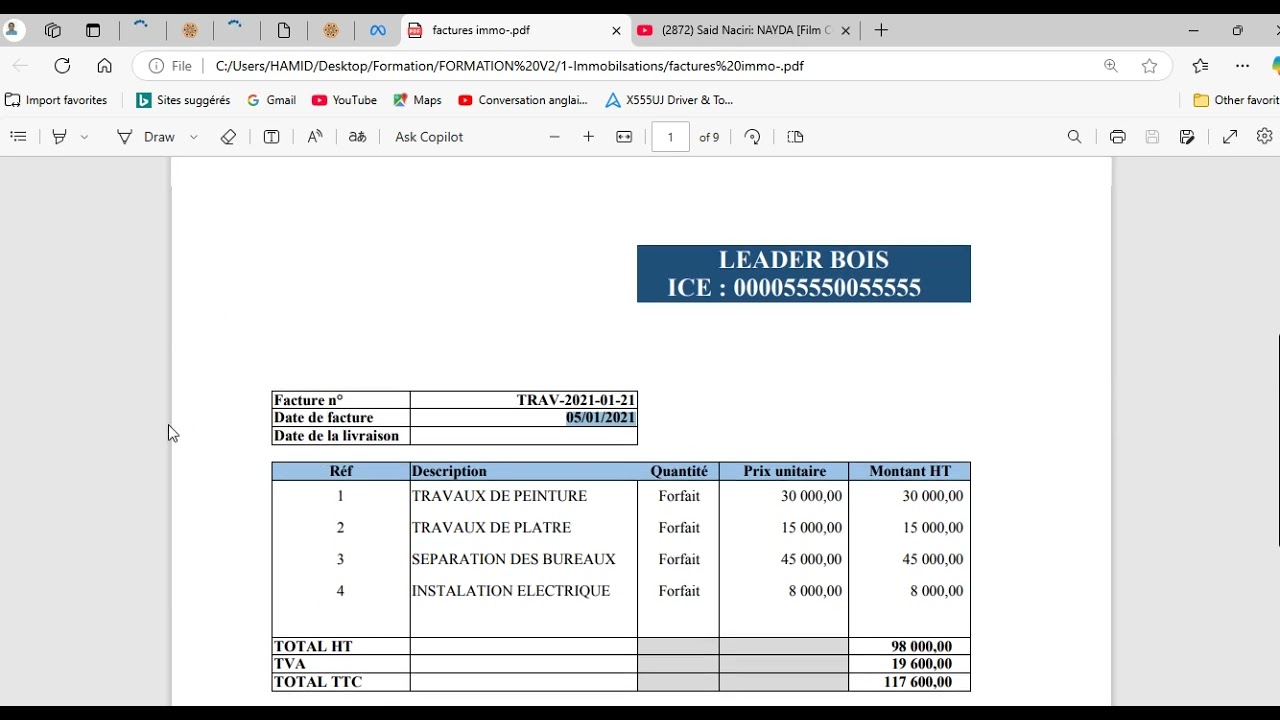Open the browser zoom magnifier in address bar
This screenshot has height=720, width=1280.
click(x=1111, y=66)
